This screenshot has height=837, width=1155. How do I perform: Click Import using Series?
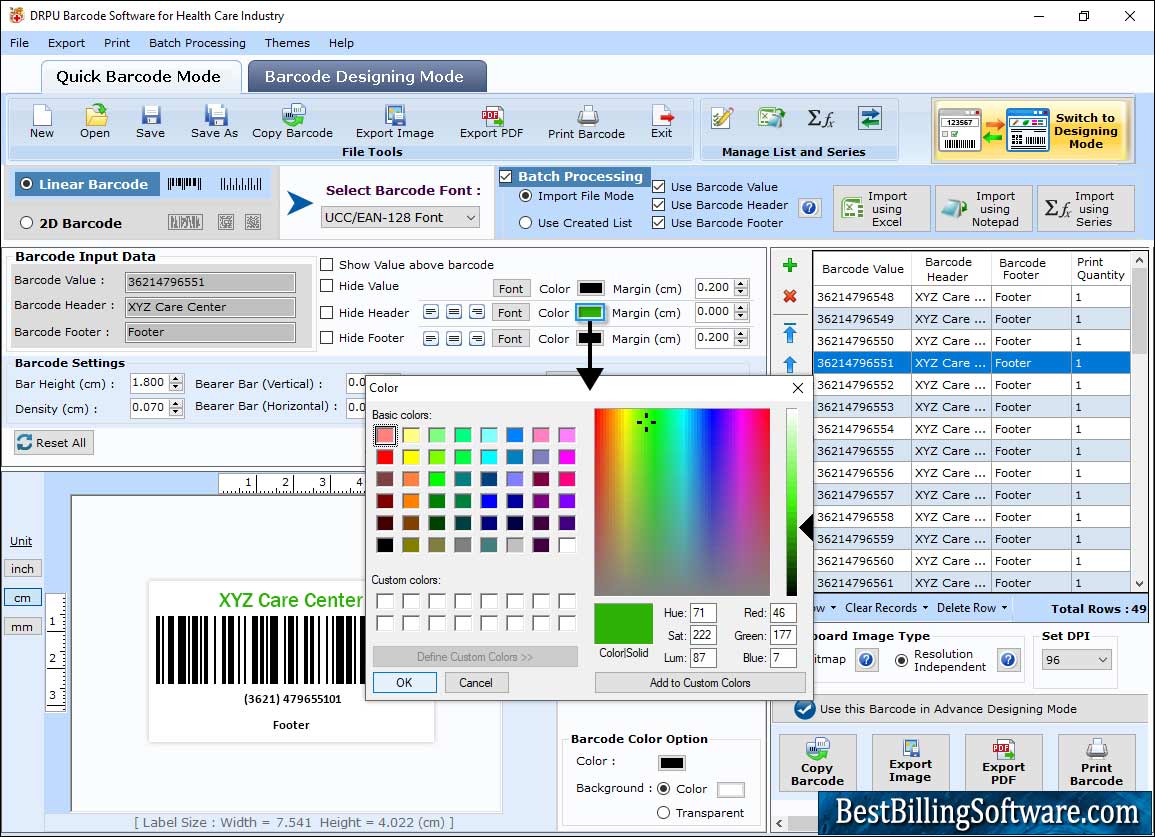pyautogui.click(x=1086, y=209)
